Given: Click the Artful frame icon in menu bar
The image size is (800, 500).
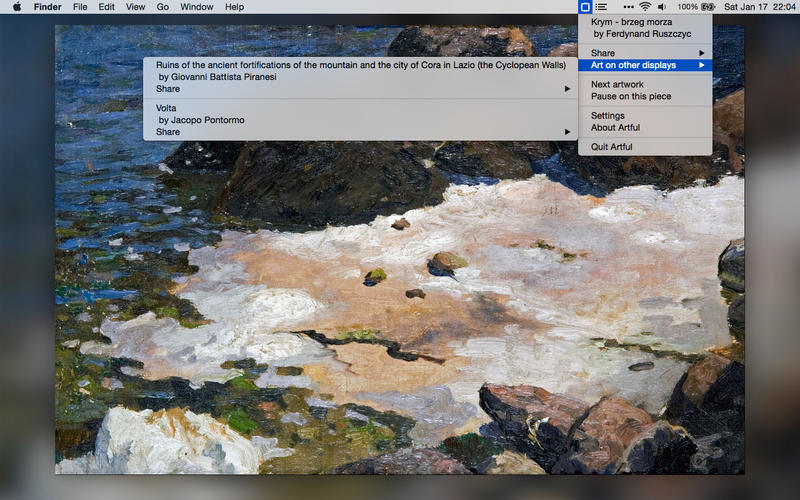Looking at the screenshot, I should 585,7.
